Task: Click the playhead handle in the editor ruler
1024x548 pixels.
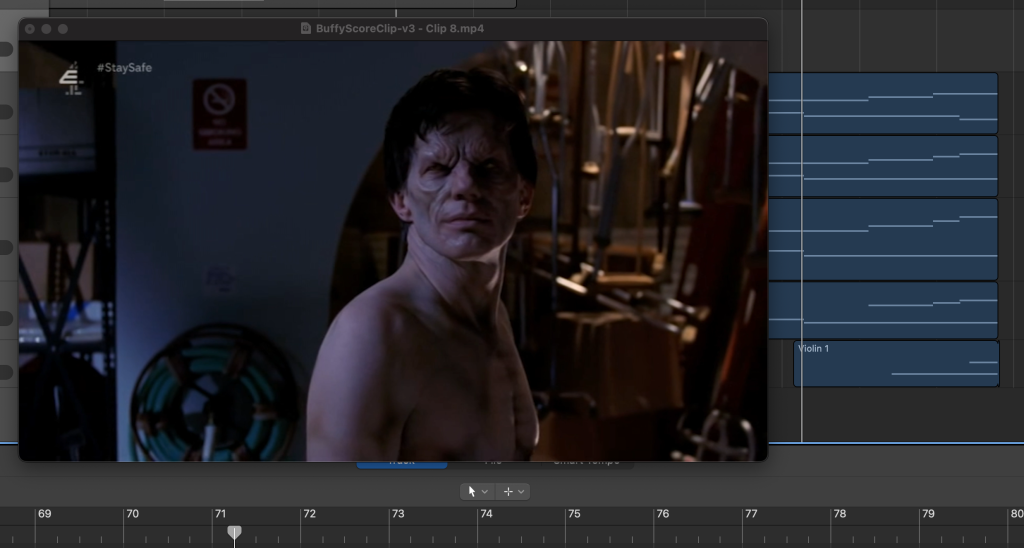Action: pyautogui.click(x=234, y=532)
